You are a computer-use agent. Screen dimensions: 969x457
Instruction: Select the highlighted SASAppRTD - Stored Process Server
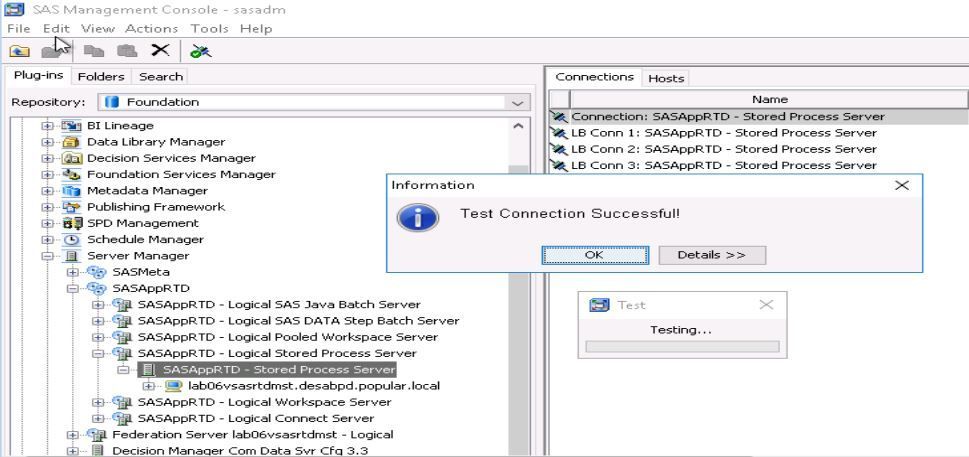point(279,369)
